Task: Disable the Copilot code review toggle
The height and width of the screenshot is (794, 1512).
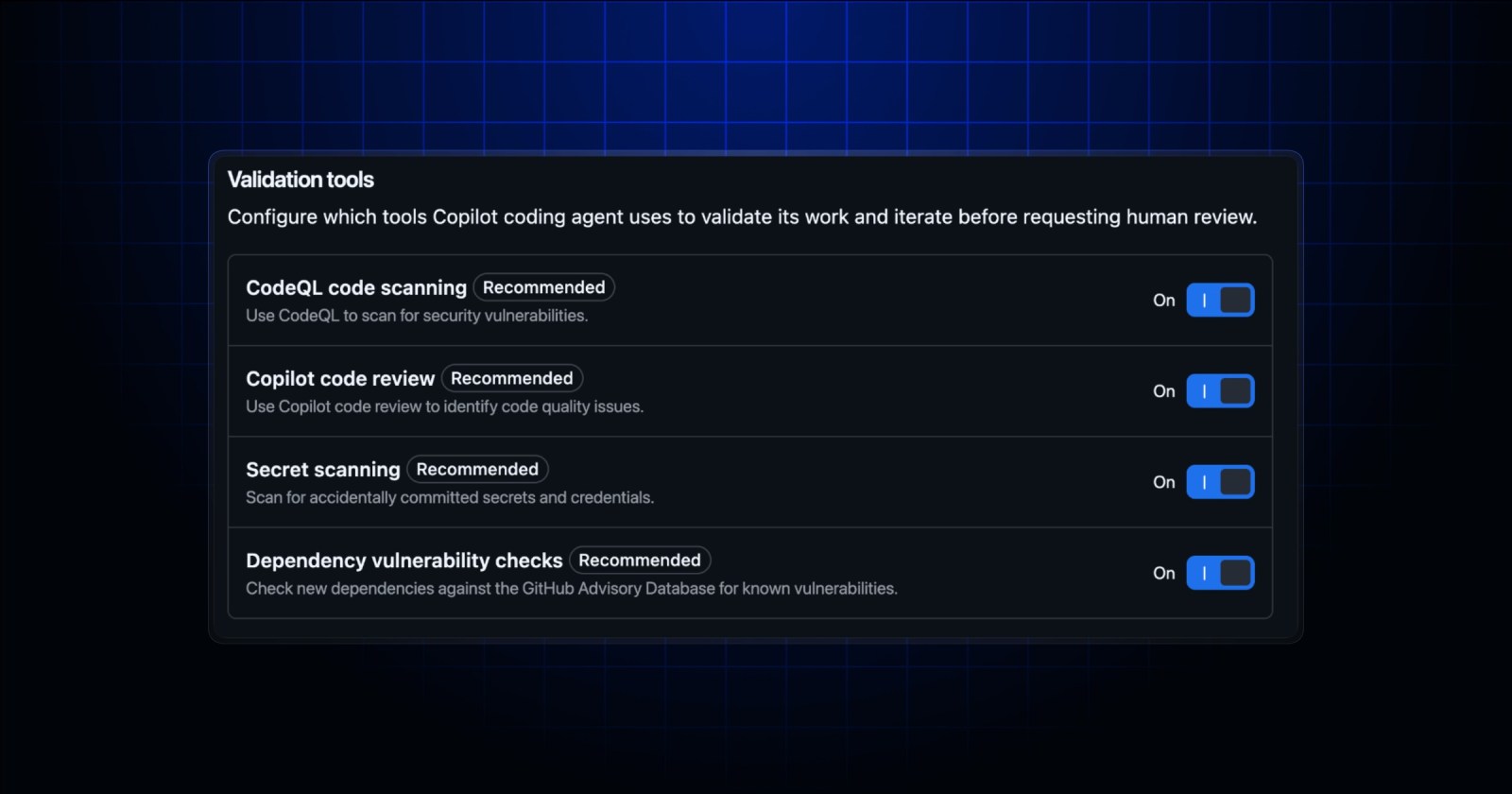Action: (x=1220, y=390)
